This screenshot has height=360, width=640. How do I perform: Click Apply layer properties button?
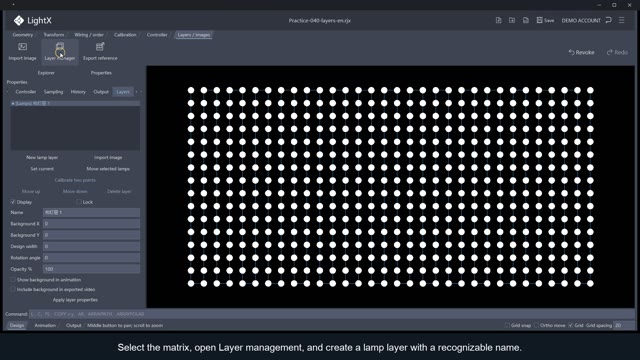pyautogui.click(x=75, y=300)
